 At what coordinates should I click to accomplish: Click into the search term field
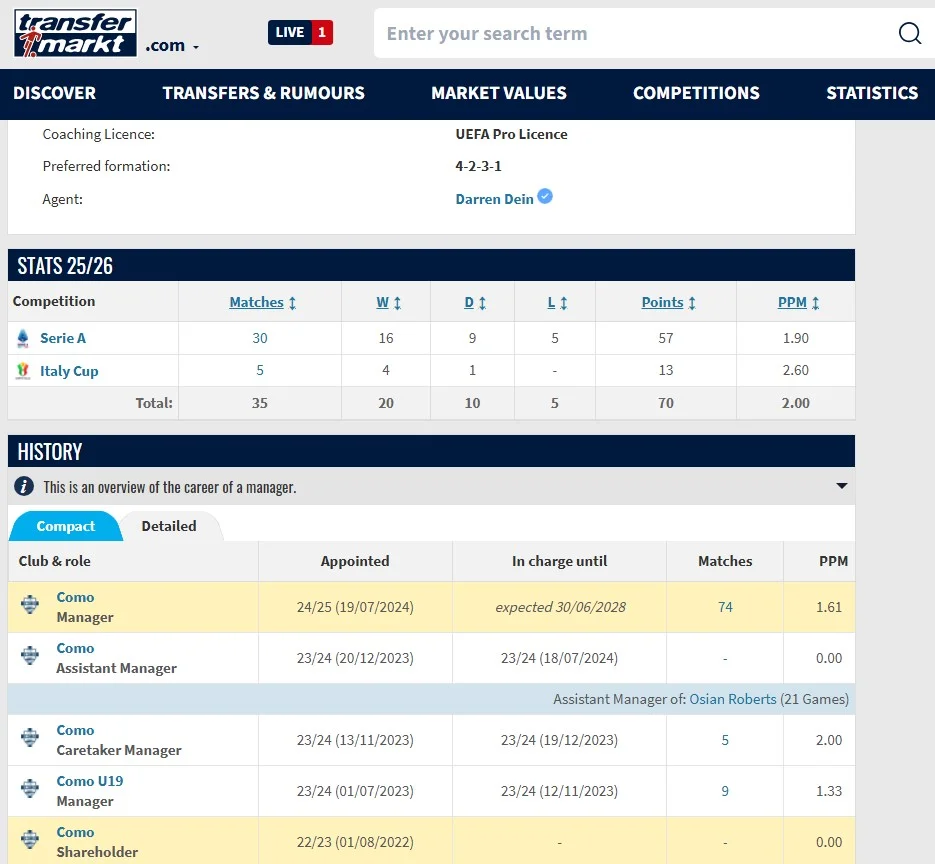pyautogui.click(x=630, y=34)
